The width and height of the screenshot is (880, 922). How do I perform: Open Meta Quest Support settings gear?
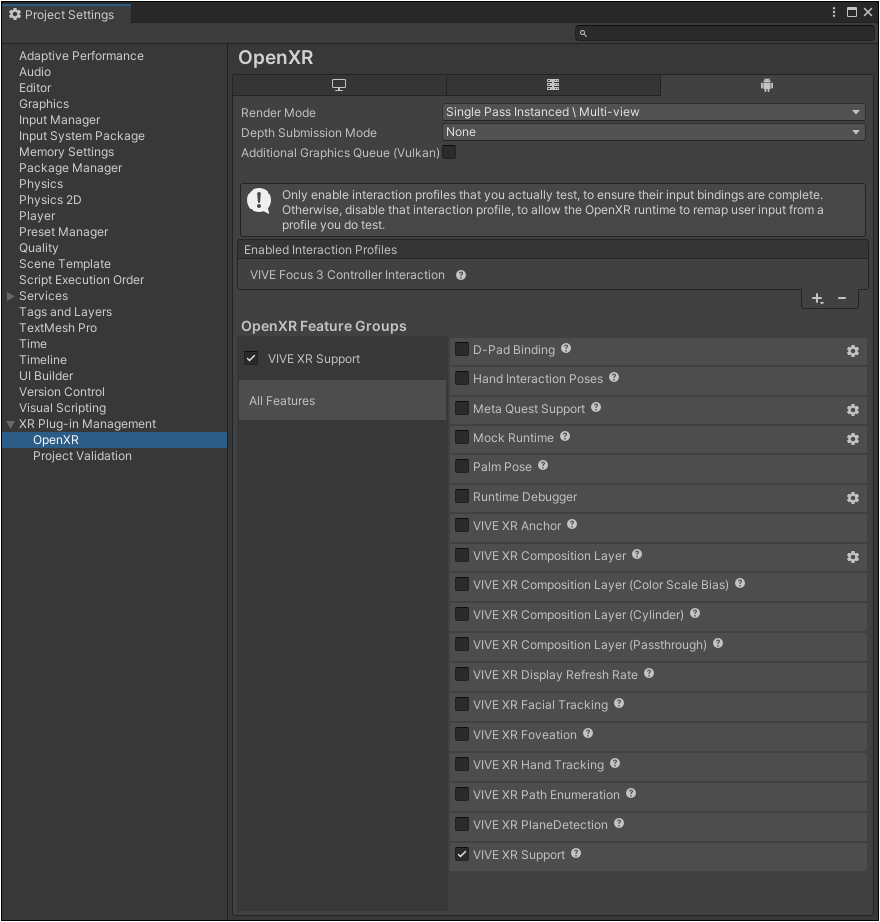coord(853,410)
